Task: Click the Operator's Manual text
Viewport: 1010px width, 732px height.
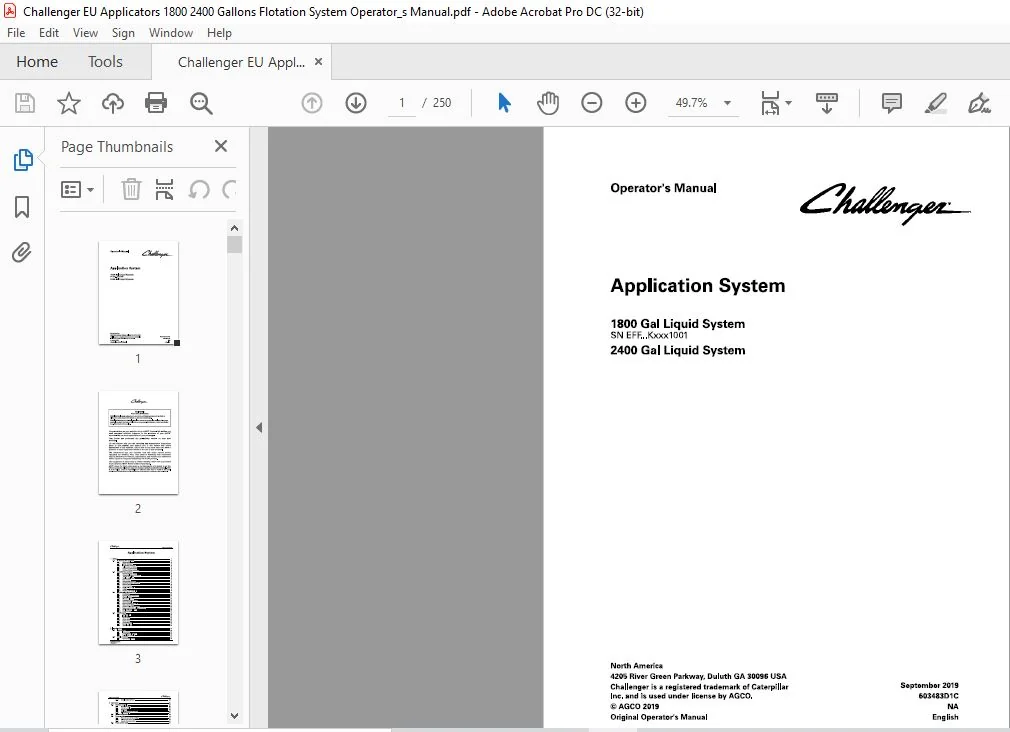Action: (x=663, y=188)
